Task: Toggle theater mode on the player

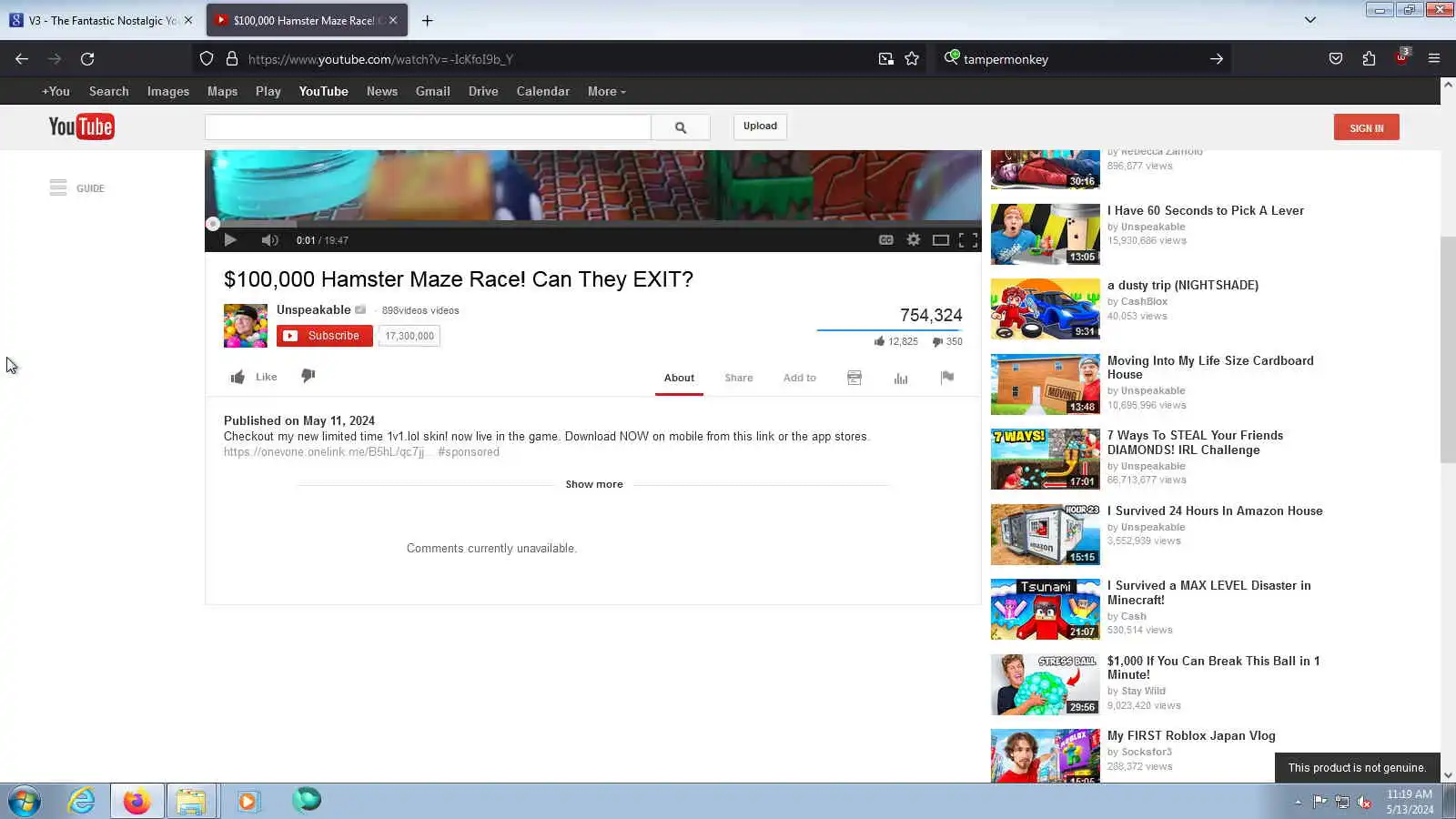Action: click(941, 240)
